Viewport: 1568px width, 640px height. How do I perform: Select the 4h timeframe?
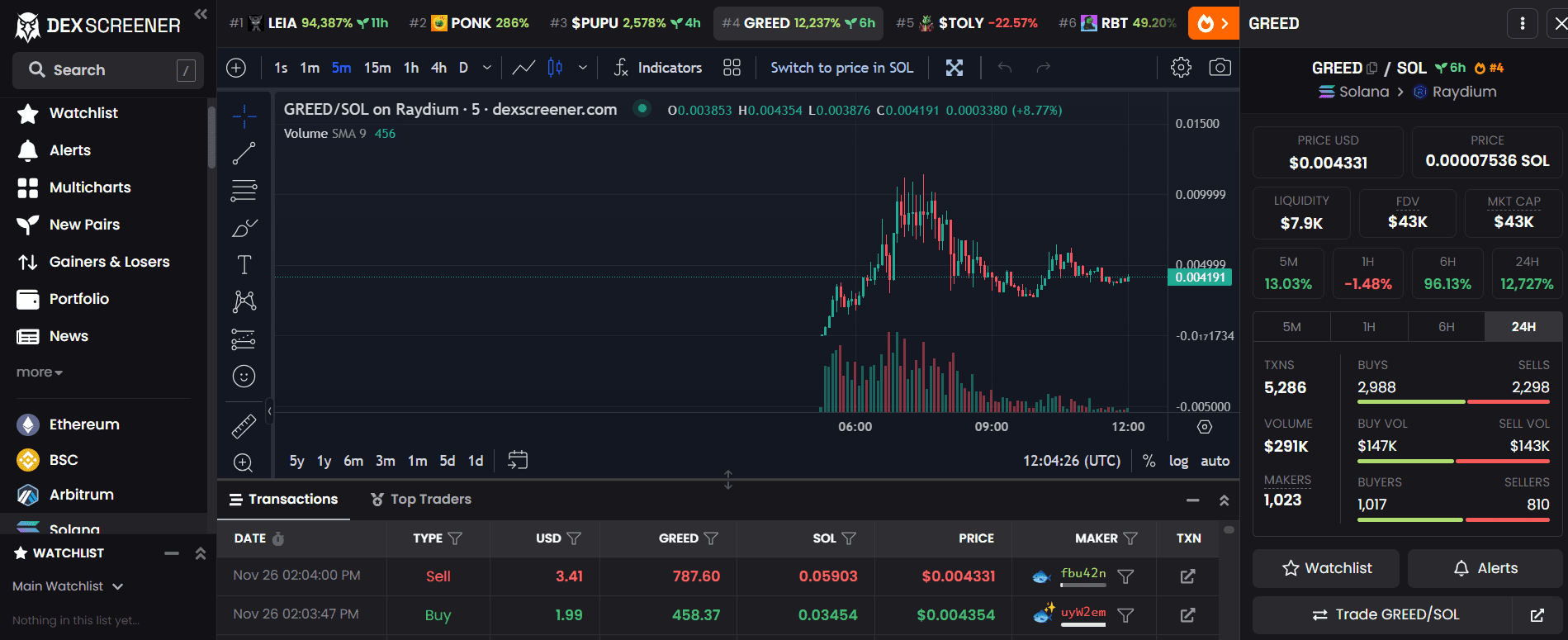438,68
